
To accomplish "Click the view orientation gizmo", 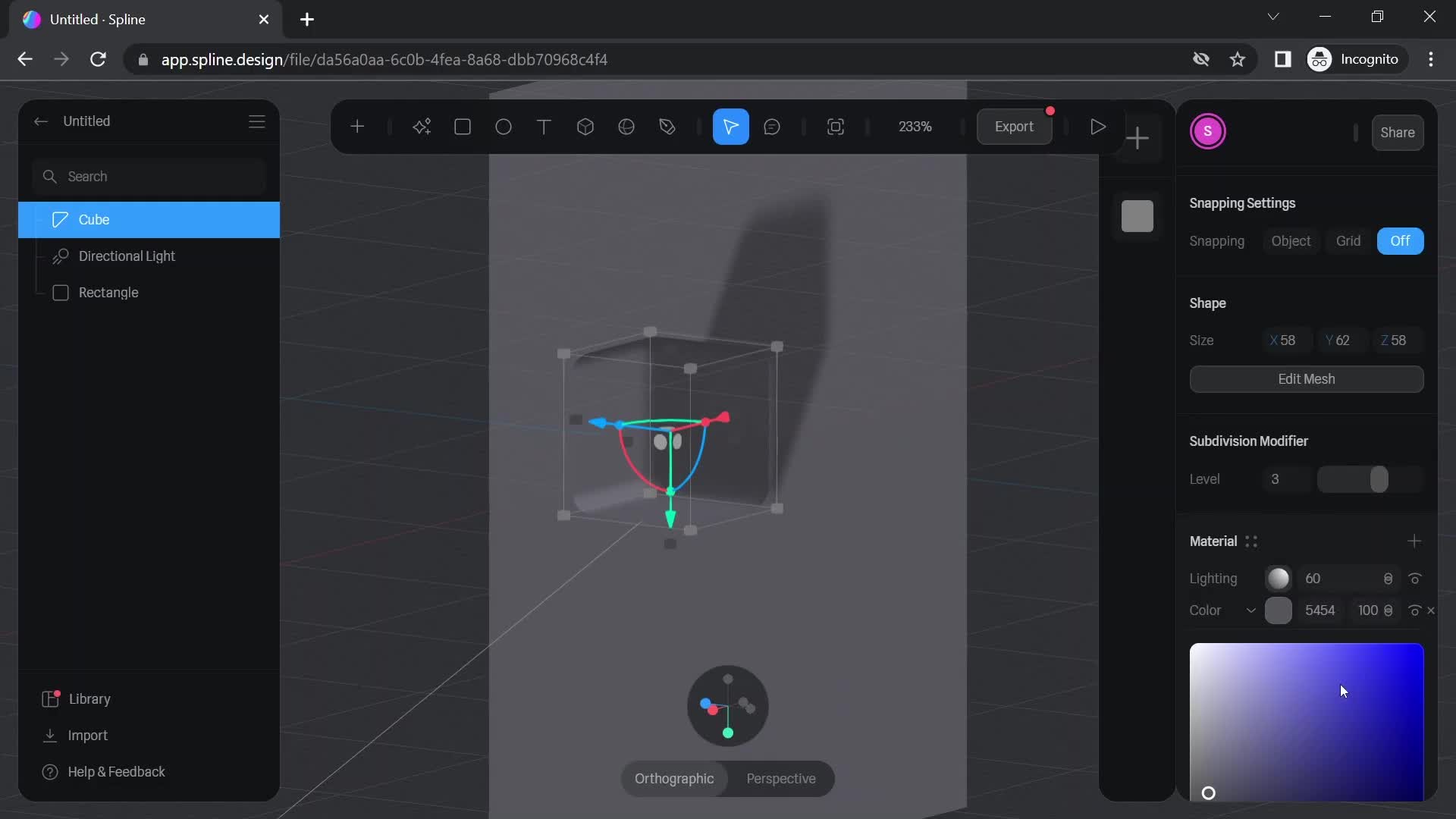I will [x=728, y=706].
